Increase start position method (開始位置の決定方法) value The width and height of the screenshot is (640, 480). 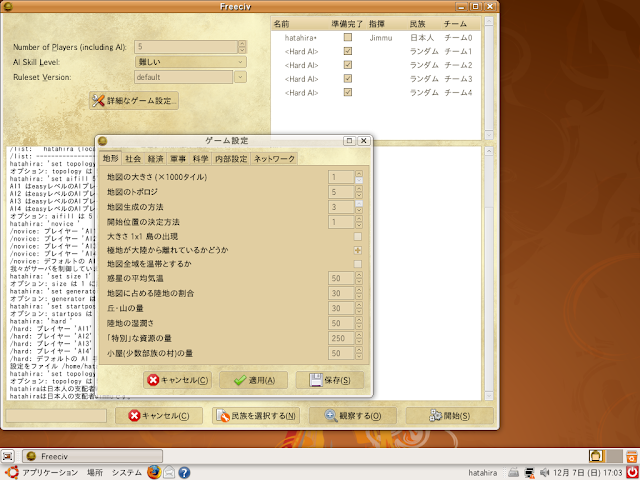[x=359, y=219]
